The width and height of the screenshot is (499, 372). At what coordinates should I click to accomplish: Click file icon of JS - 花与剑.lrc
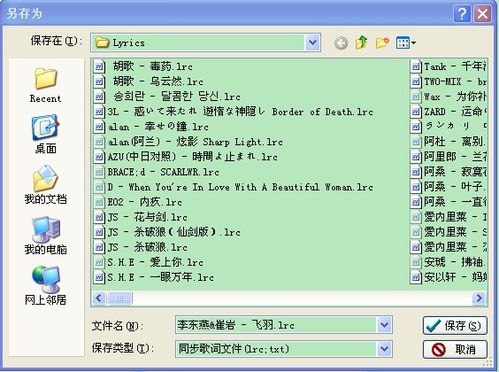coord(99,217)
